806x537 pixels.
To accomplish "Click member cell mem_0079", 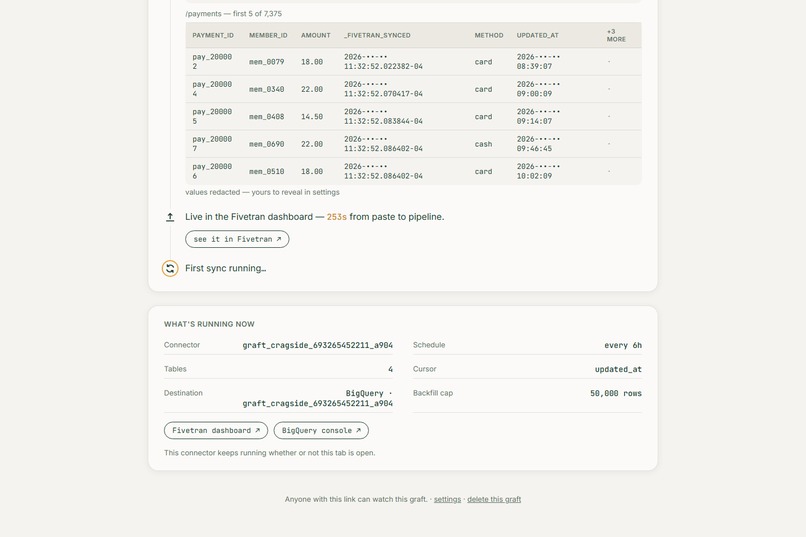I will point(267,62).
